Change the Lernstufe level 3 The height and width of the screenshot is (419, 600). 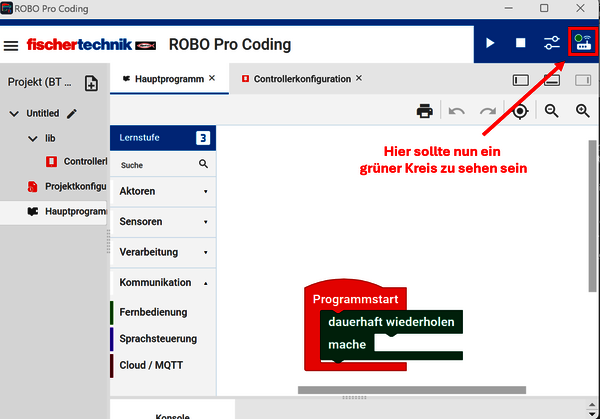[x=203, y=138]
